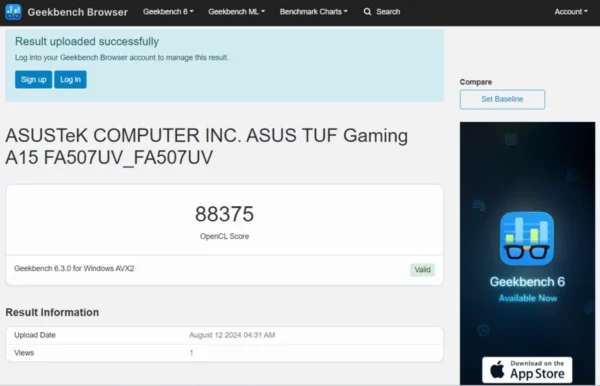Click the Geekbench logo icon in navbar

13,12
